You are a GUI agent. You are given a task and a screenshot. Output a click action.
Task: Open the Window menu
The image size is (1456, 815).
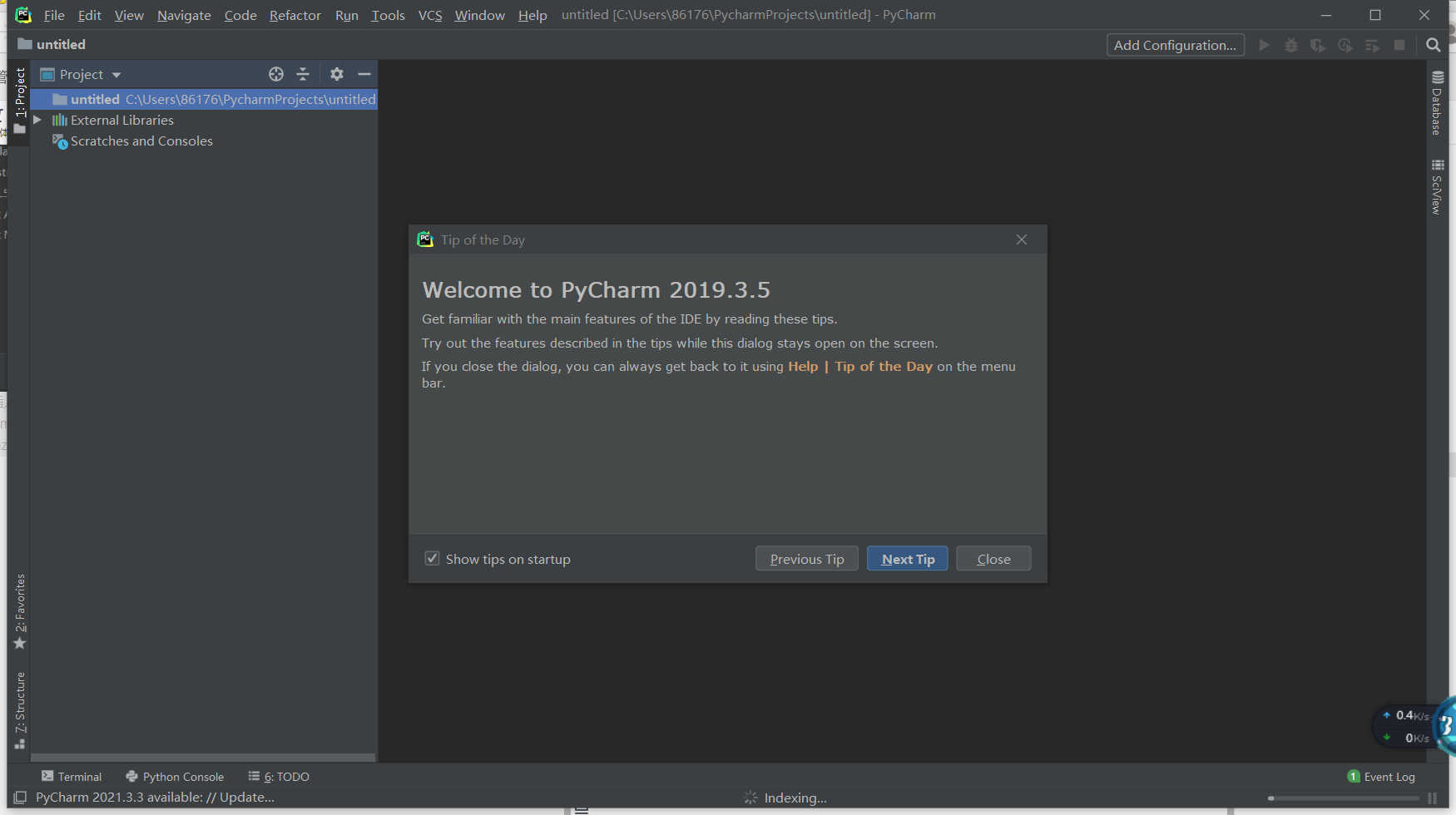pos(479,15)
